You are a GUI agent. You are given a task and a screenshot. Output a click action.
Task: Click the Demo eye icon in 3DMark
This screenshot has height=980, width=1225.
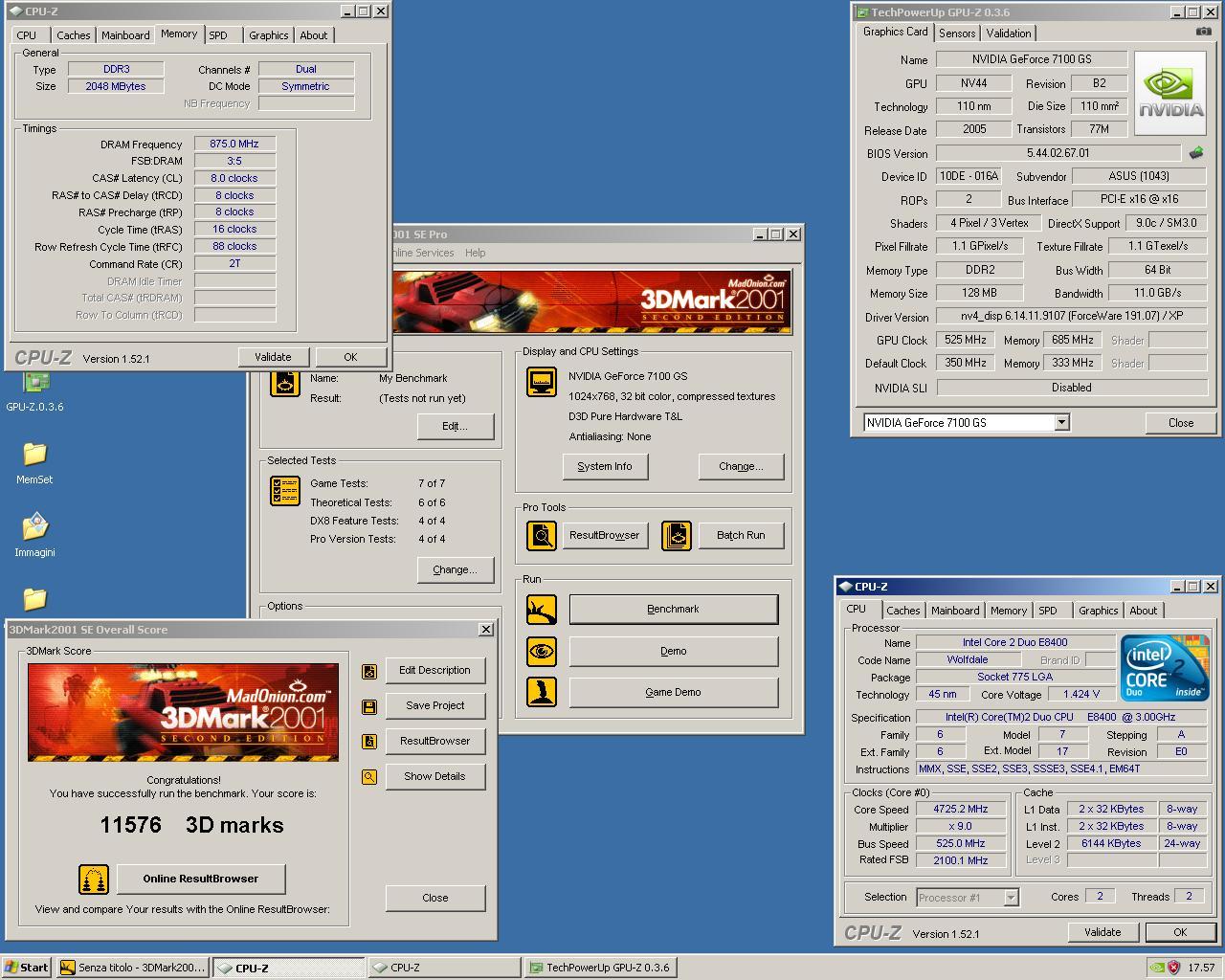tap(542, 651)
